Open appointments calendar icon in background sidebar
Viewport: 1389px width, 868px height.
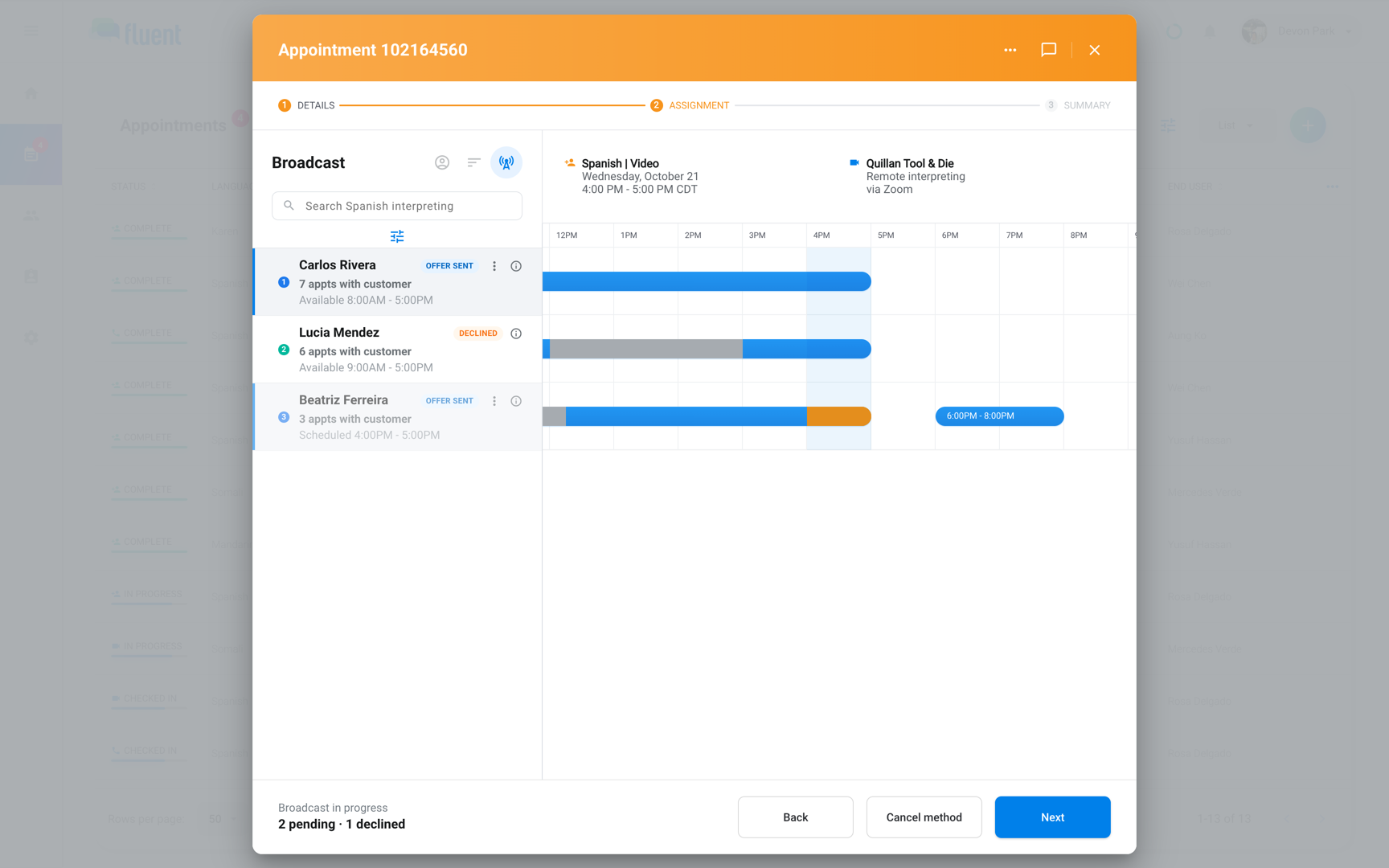(x=31, y=154)
